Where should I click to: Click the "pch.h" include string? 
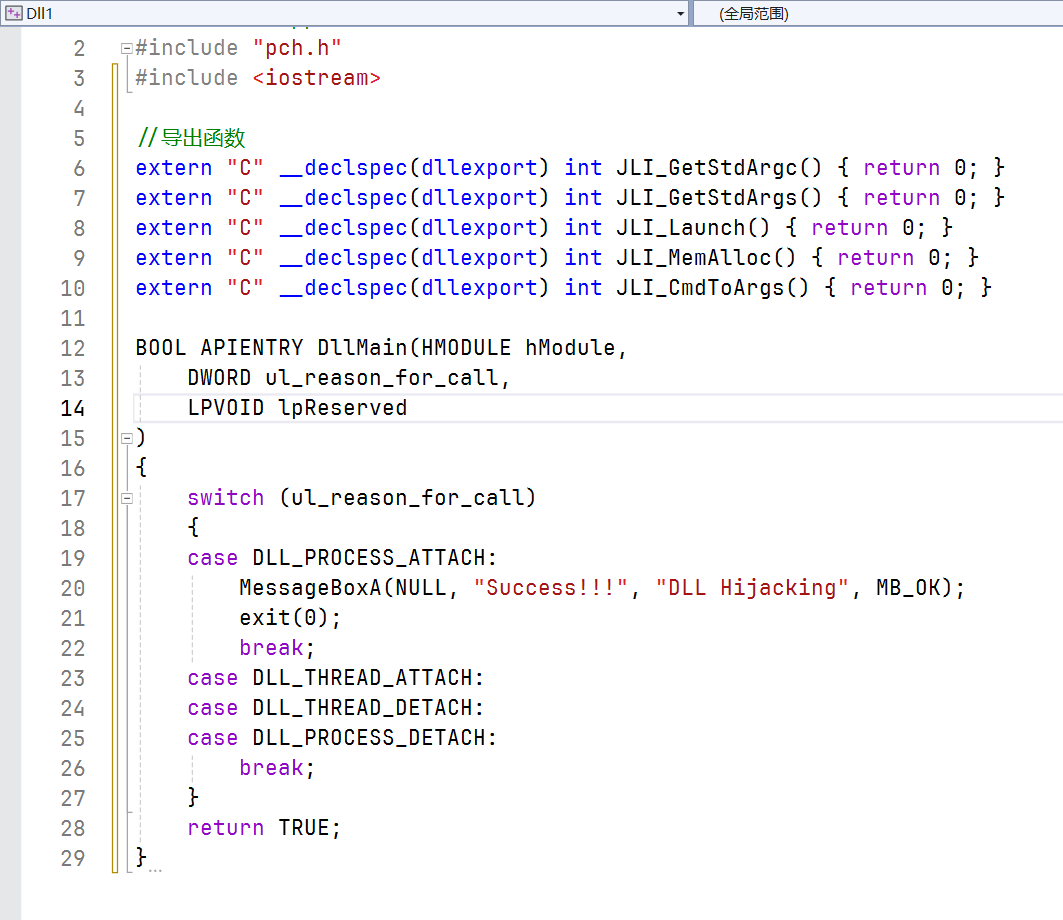click(x=297, y=48)
